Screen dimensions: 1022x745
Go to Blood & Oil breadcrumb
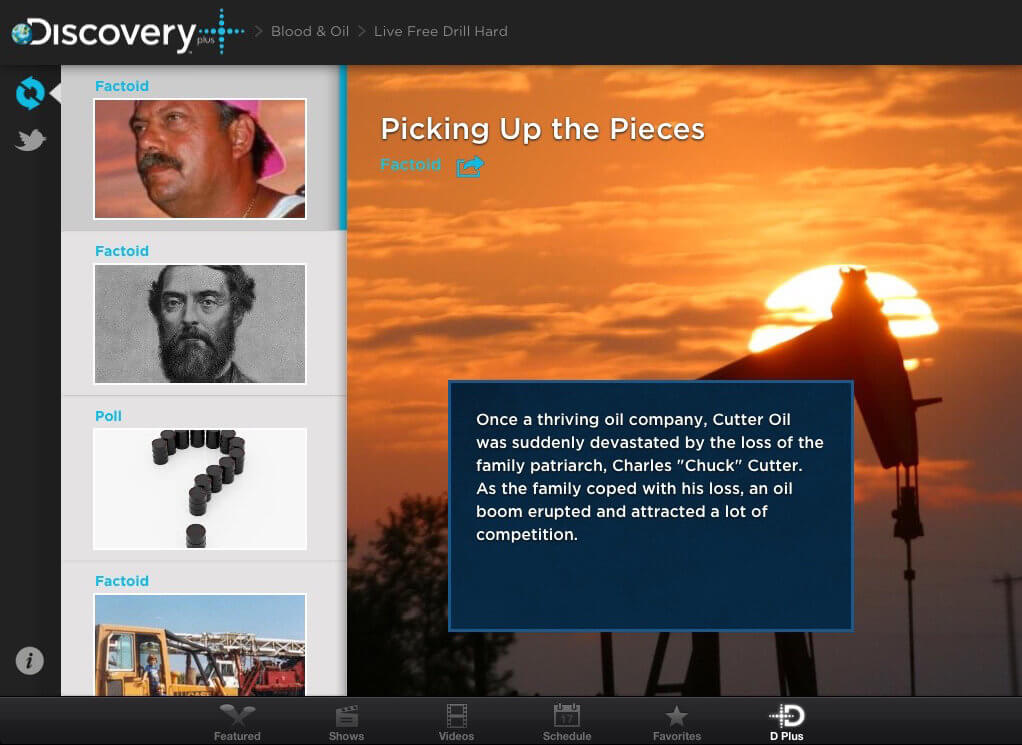pyautogui.click(x=310, y=31)
